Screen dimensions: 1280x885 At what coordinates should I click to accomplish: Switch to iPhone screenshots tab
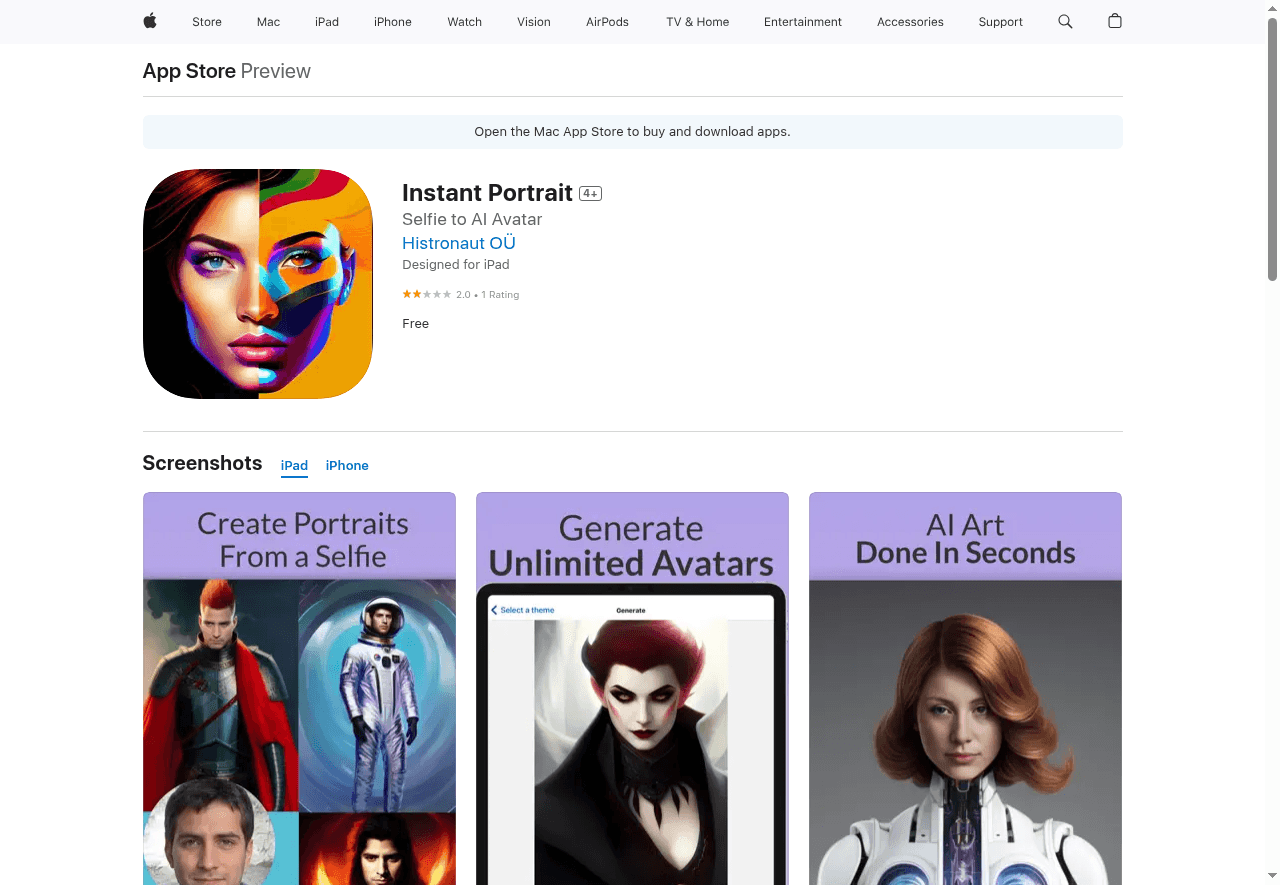coord(347,466)
